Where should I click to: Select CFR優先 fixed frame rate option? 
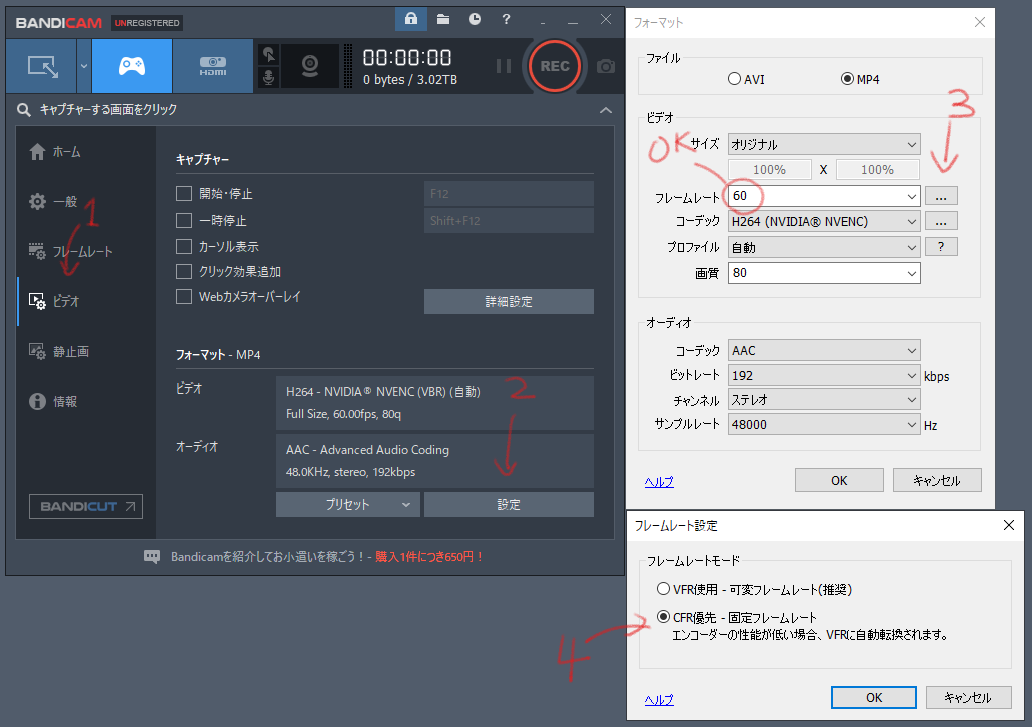pyautogui.click(x=663, y=617)
